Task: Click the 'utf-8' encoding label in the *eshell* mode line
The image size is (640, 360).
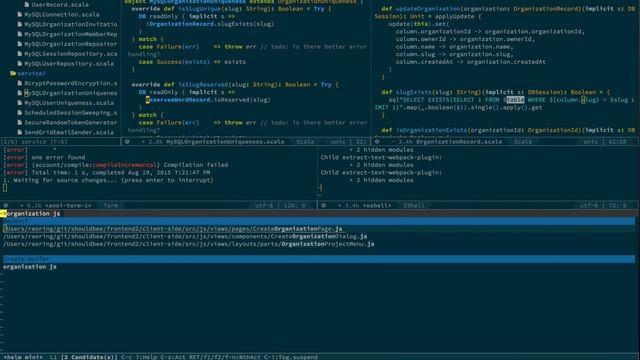Action: click(589, 205)
